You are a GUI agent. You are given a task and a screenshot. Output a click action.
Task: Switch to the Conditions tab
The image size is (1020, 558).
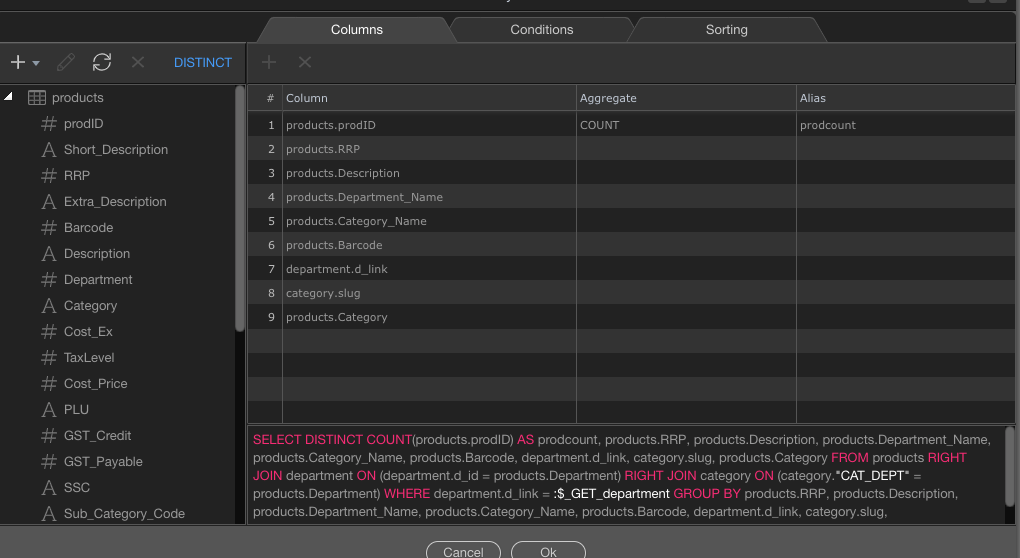coord(541,30)
